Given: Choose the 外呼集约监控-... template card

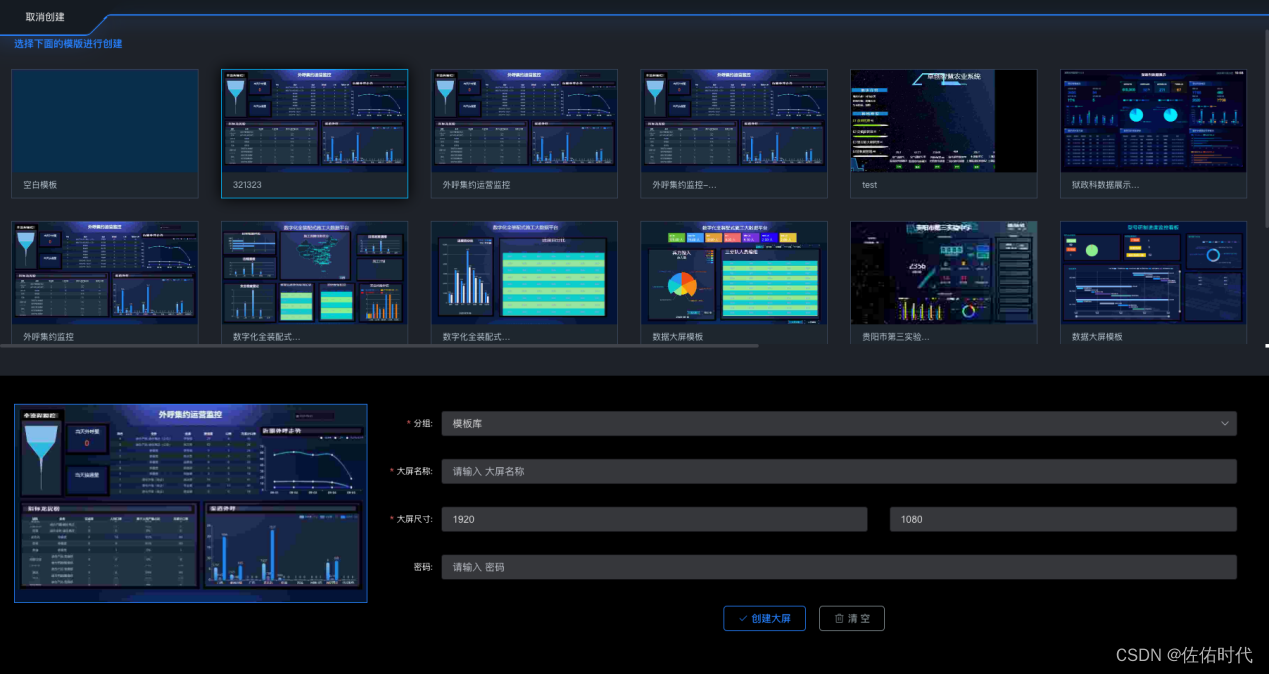Looking at the screenshot, I should [x=734, y=134].
